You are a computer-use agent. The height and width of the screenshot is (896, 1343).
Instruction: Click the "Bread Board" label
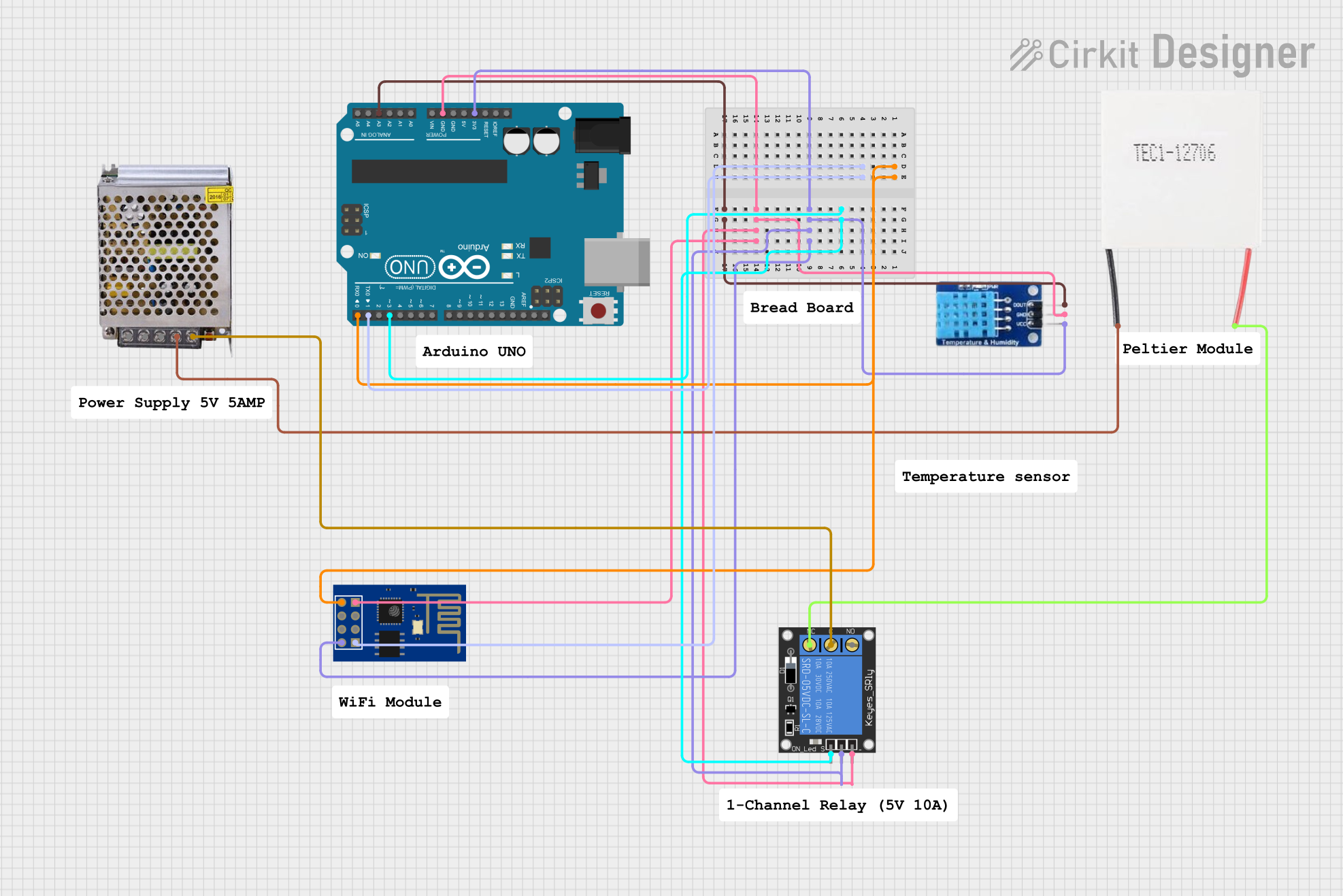click(x=801, y=308)
